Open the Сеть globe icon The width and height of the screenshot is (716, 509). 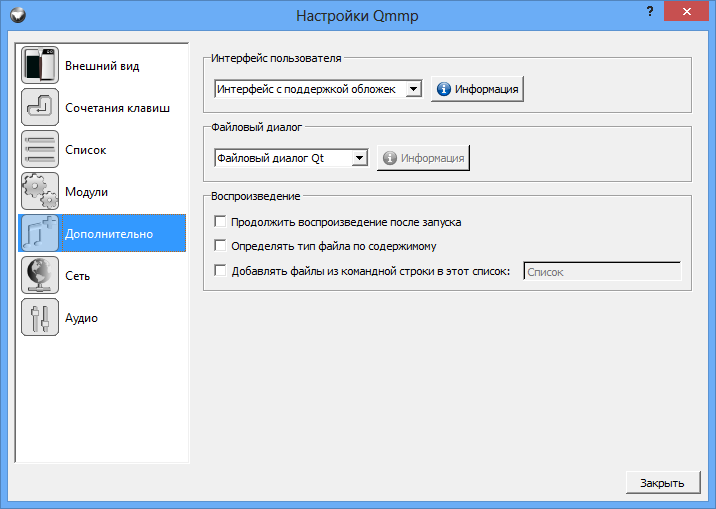40,275
